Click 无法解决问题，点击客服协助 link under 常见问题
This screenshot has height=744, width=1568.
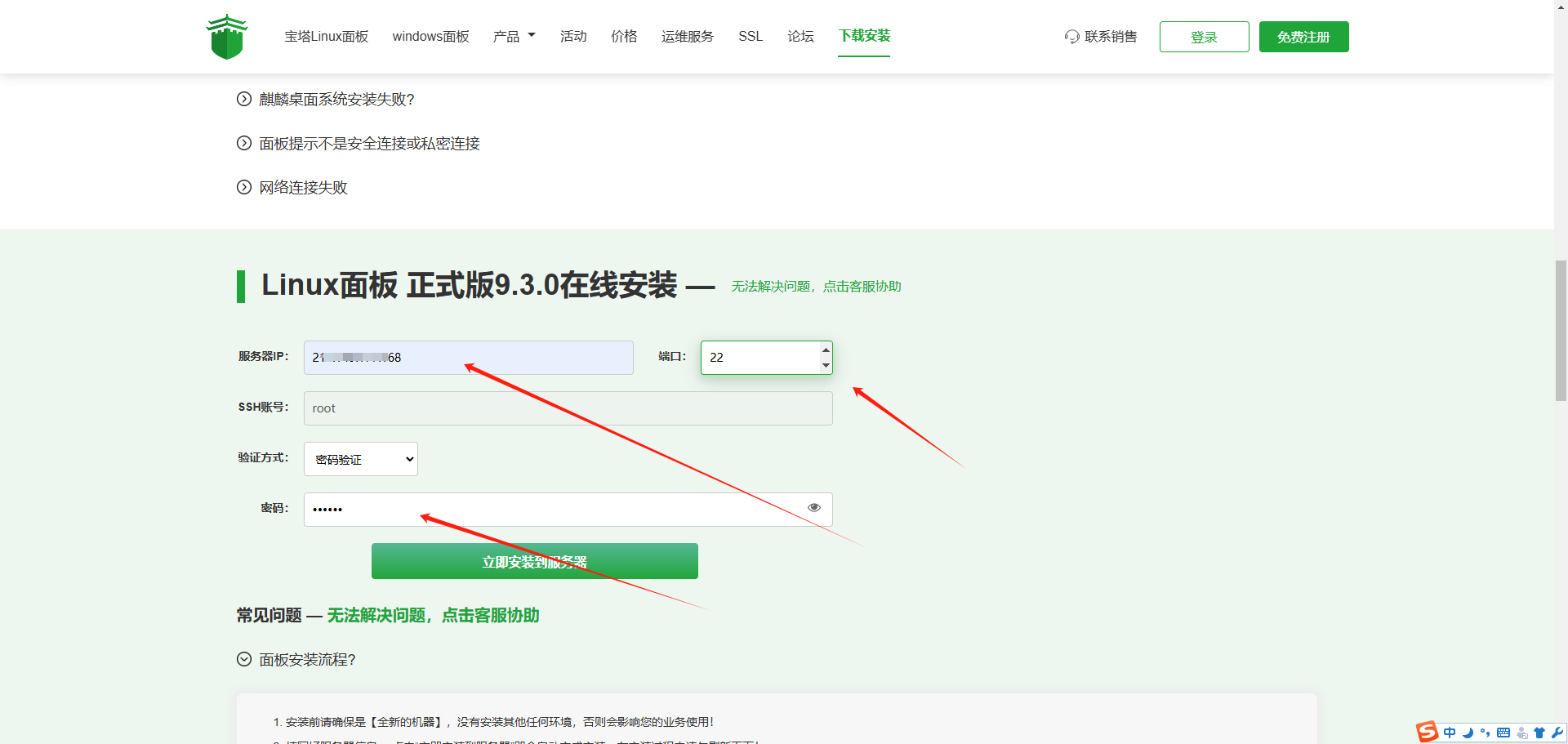pos(433,615)
